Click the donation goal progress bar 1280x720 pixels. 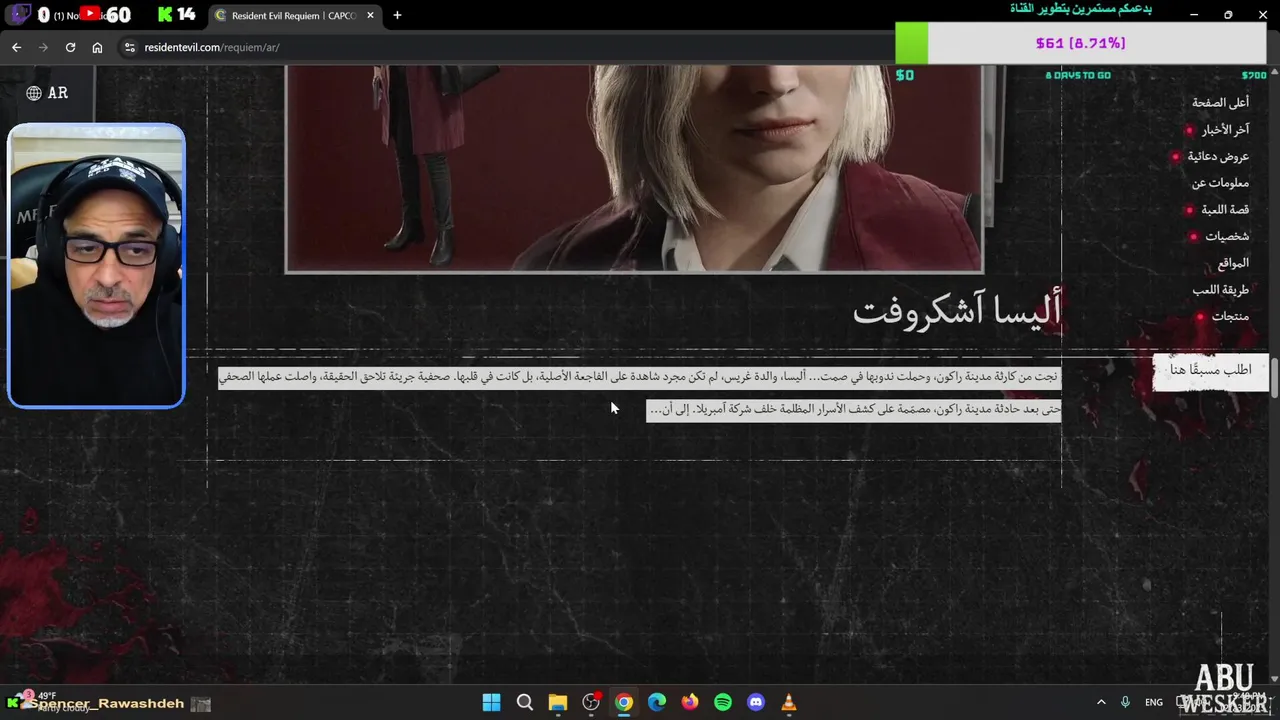click(x=1083, y=43)
